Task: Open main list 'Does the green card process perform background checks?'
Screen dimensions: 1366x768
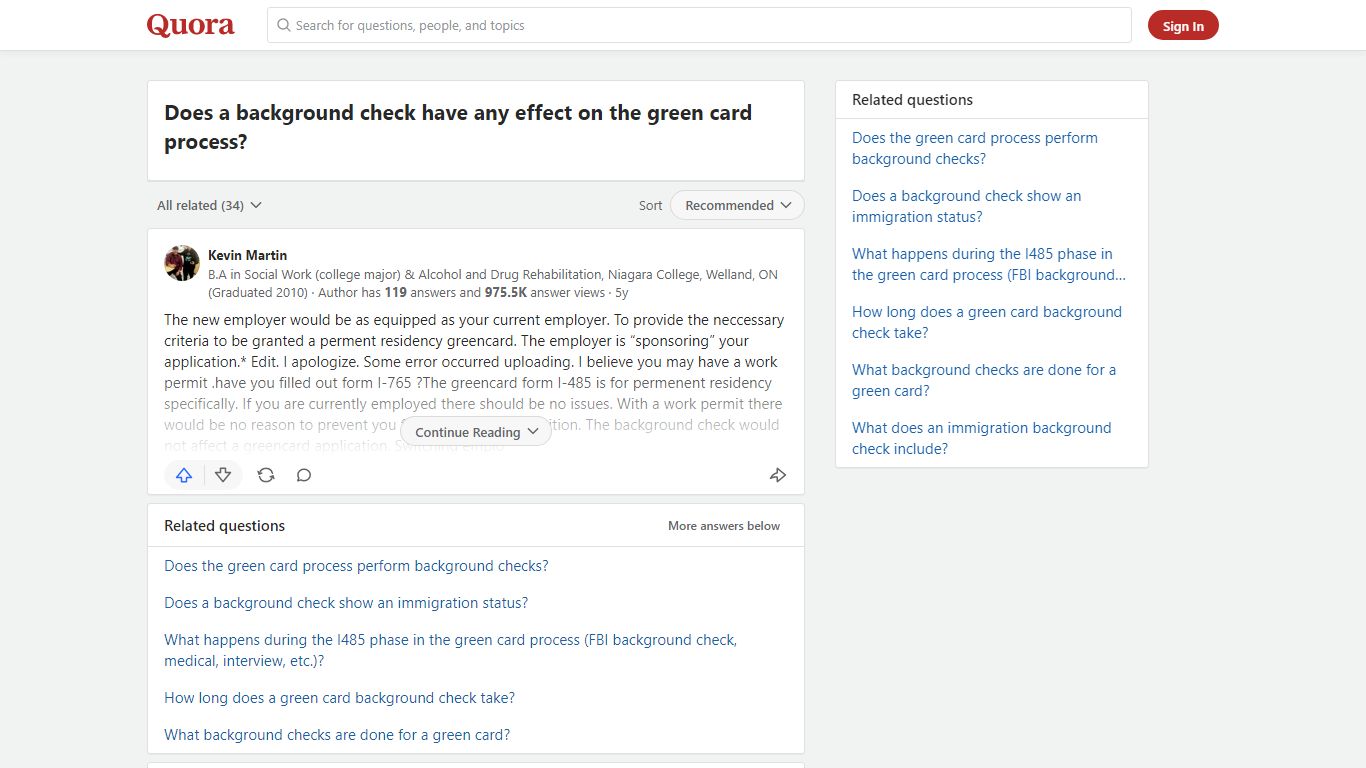Action: [356, 566]
